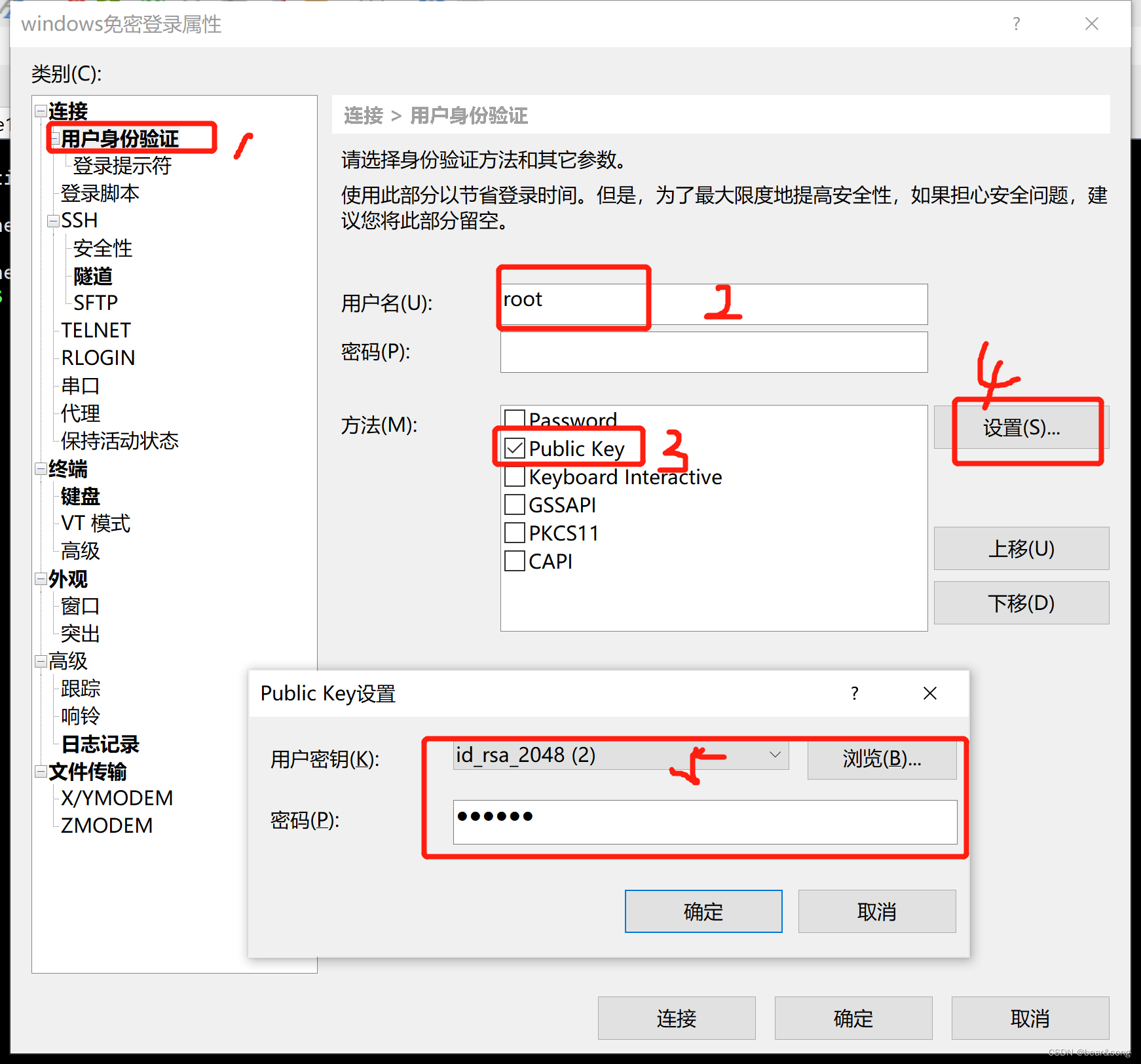Screen dimensions: 1141x1064
Task: Confirm Public Key settings with 确定
Action: [703, 911]
